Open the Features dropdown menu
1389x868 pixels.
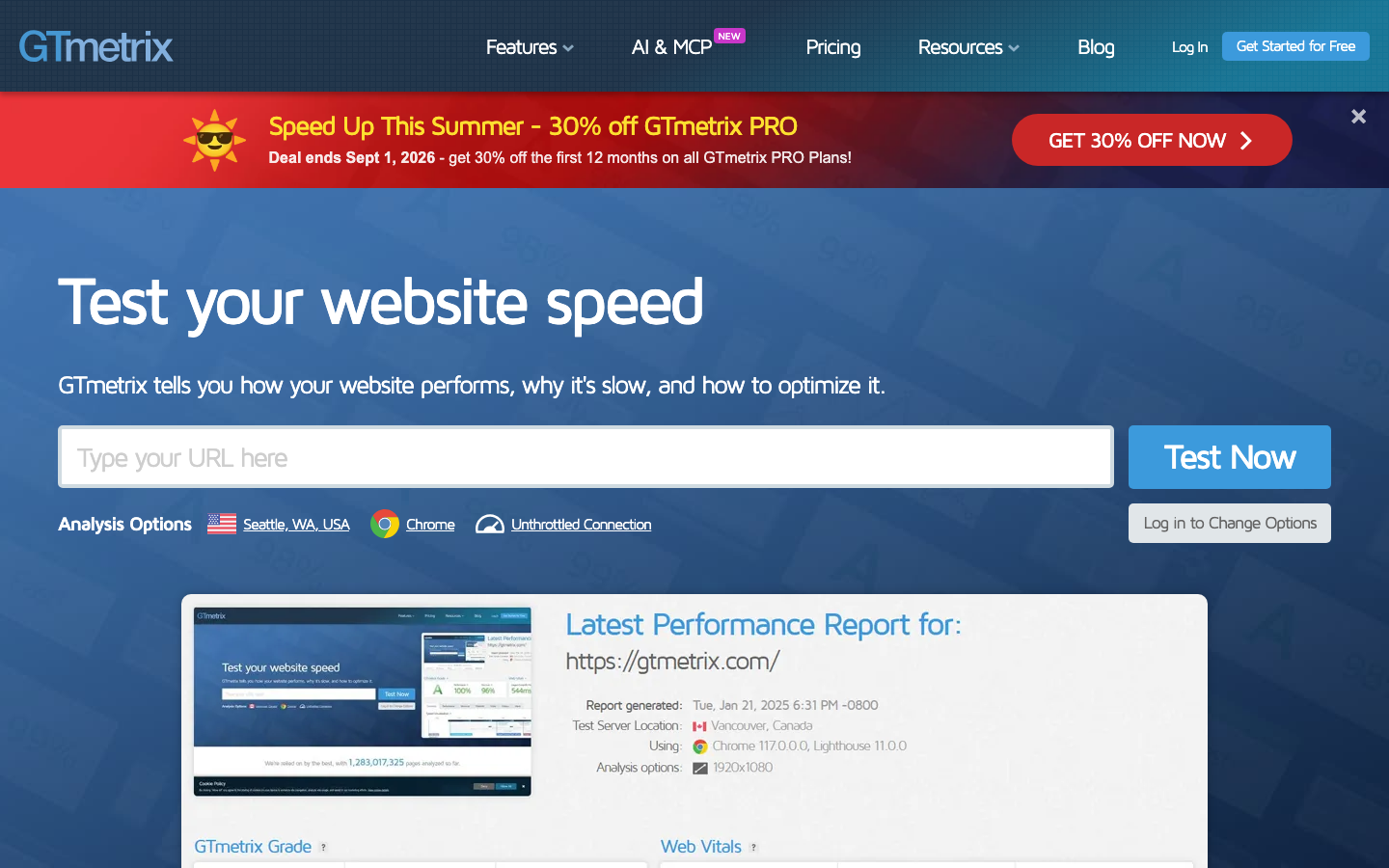pyautogui.click(x=530, y=47)
